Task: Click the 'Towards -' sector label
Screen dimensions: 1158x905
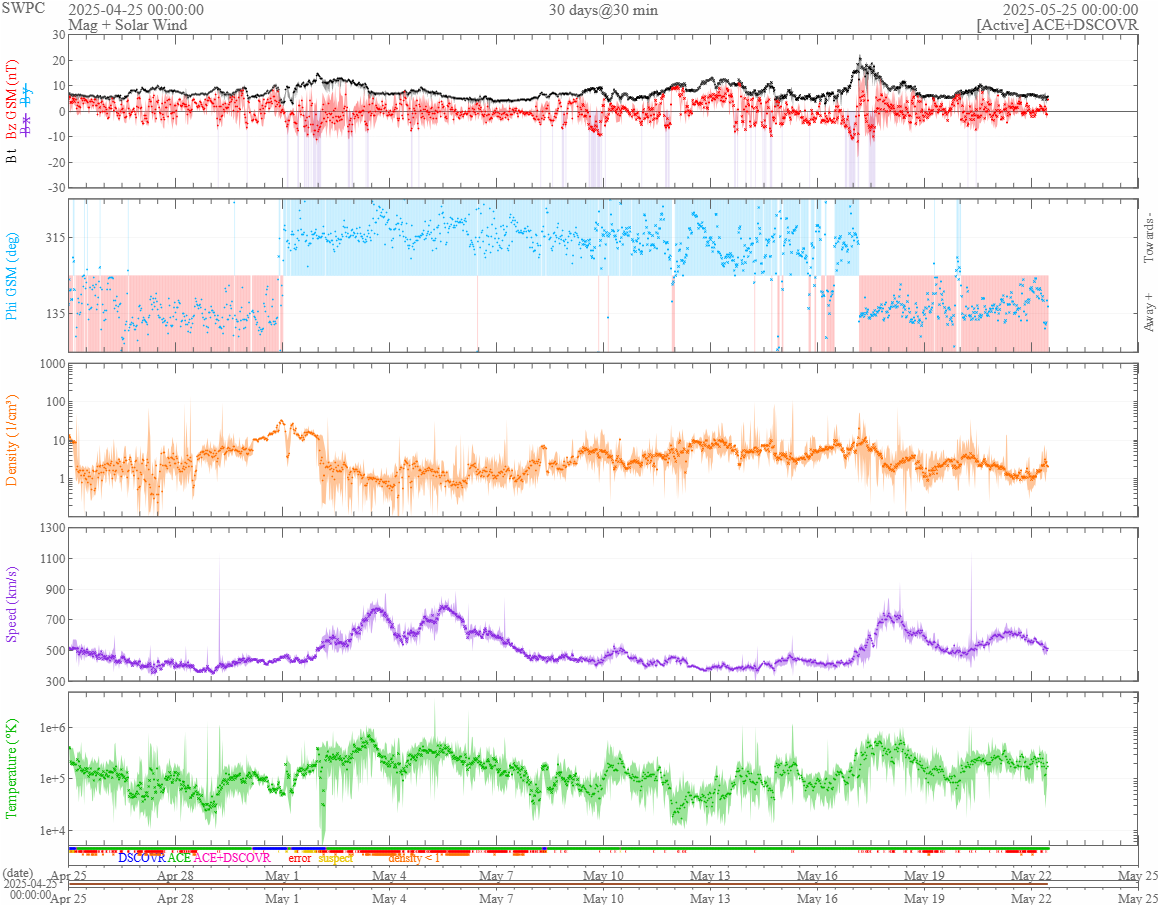Action: click(1148, 238)
